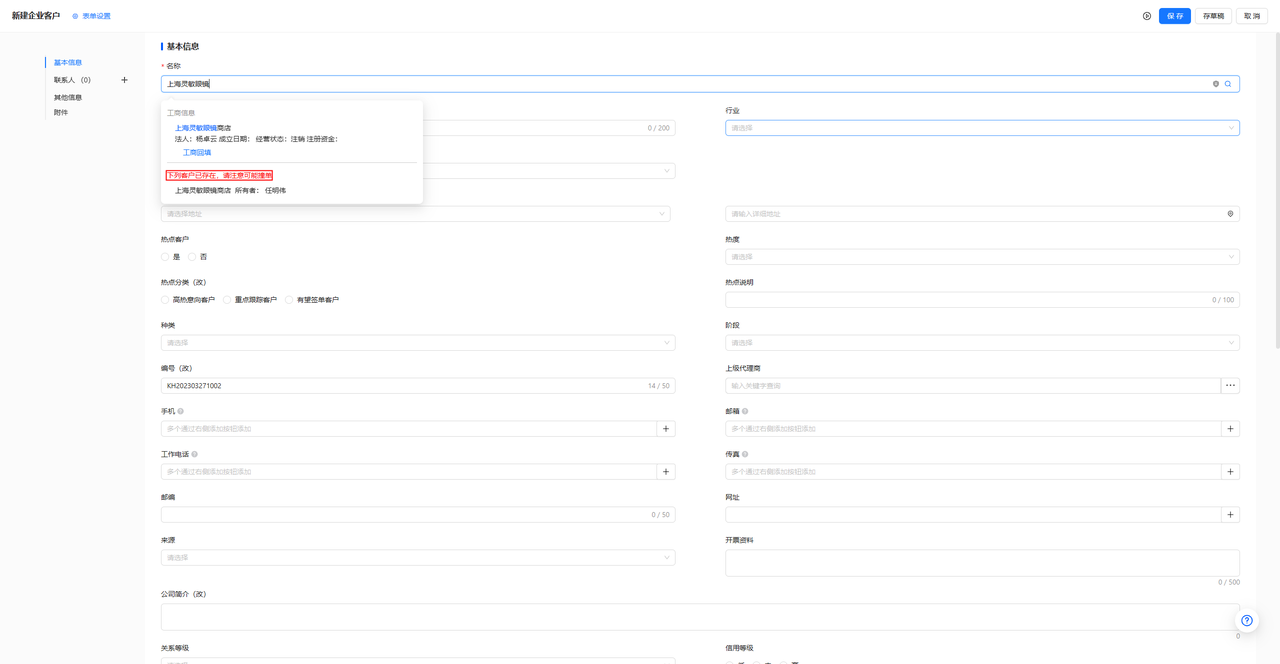This screenshot has width=1280, height=664.
Task: Click the blue 保存 button
Action: 1175,16
